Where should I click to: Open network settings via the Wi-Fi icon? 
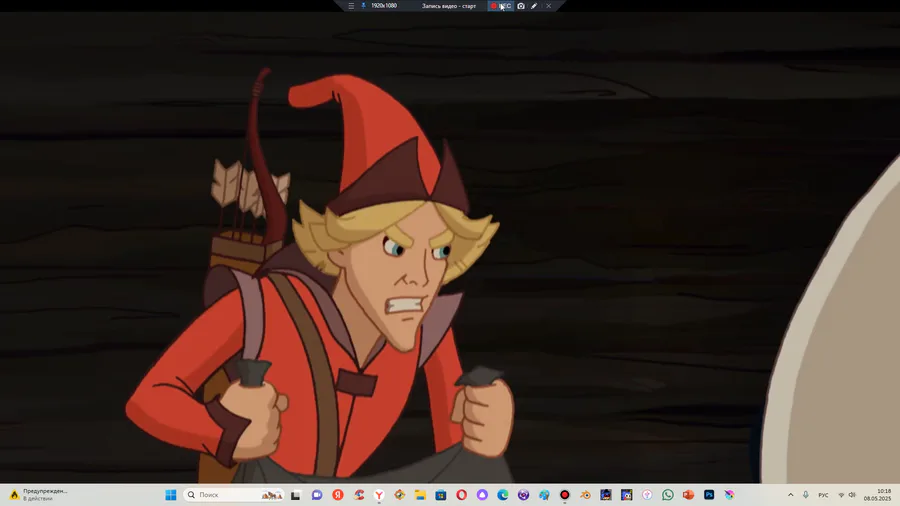pyautogui.click(x=841, y=495)
